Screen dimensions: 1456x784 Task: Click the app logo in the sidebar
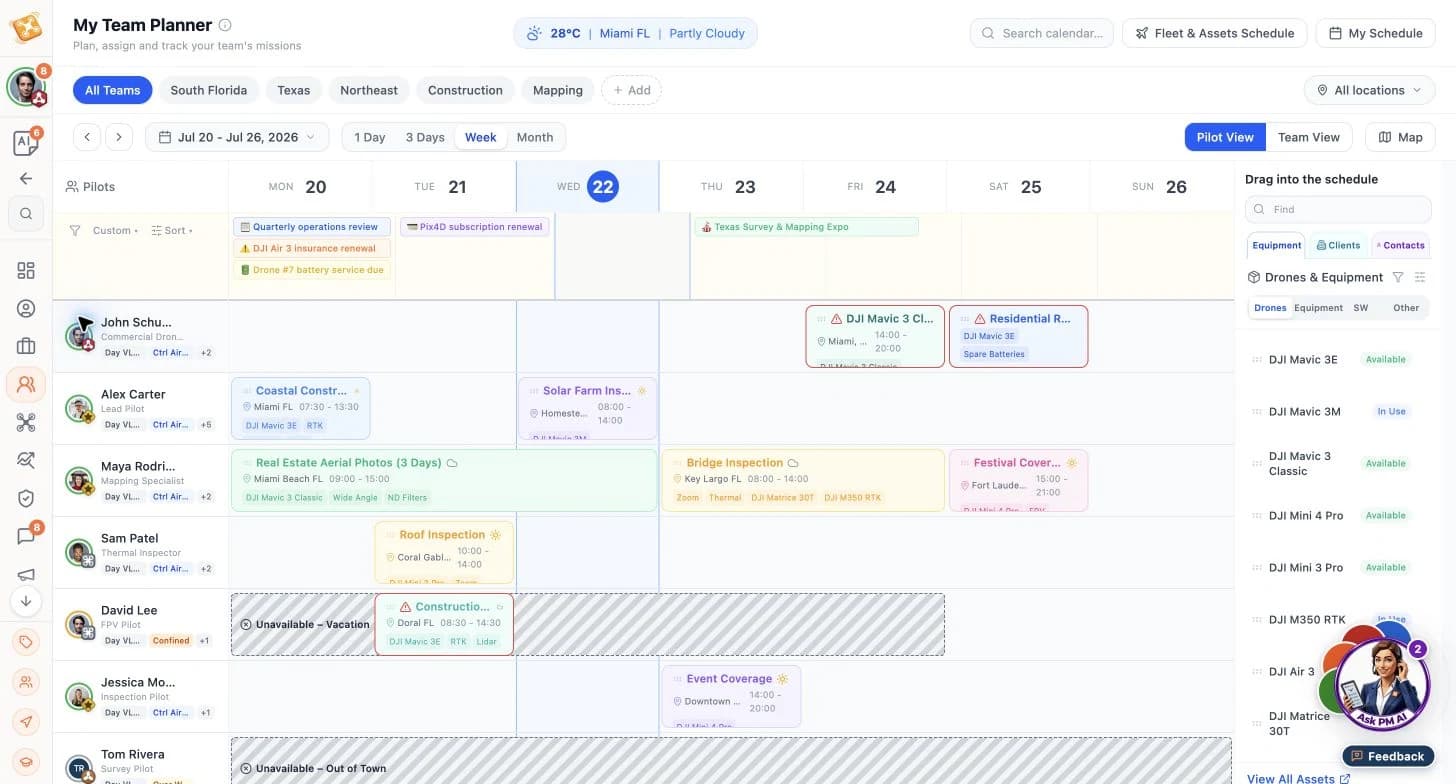click(26, 28)
